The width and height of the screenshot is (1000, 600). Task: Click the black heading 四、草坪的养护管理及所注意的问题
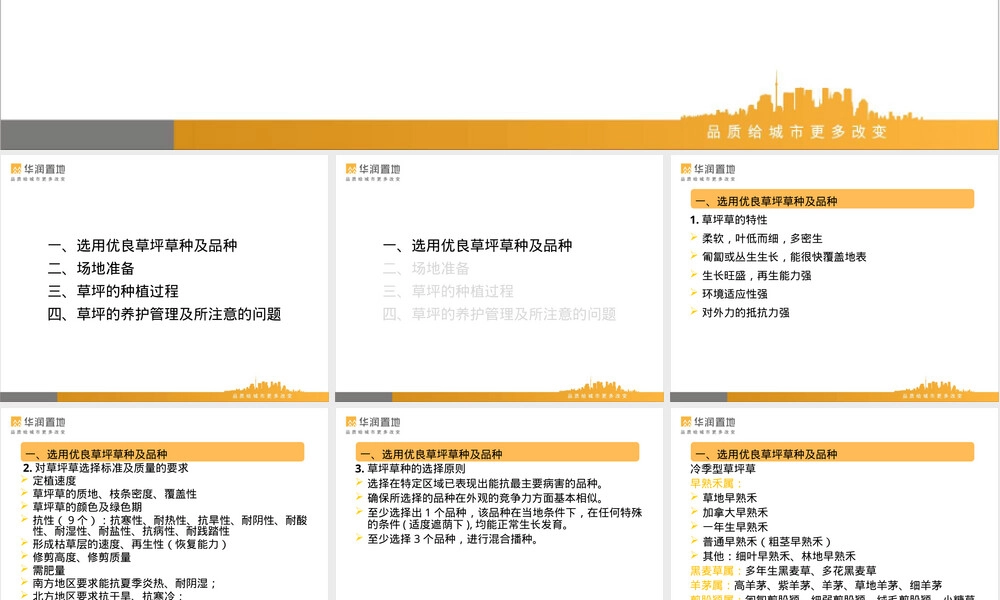click(x=164, y=314)
